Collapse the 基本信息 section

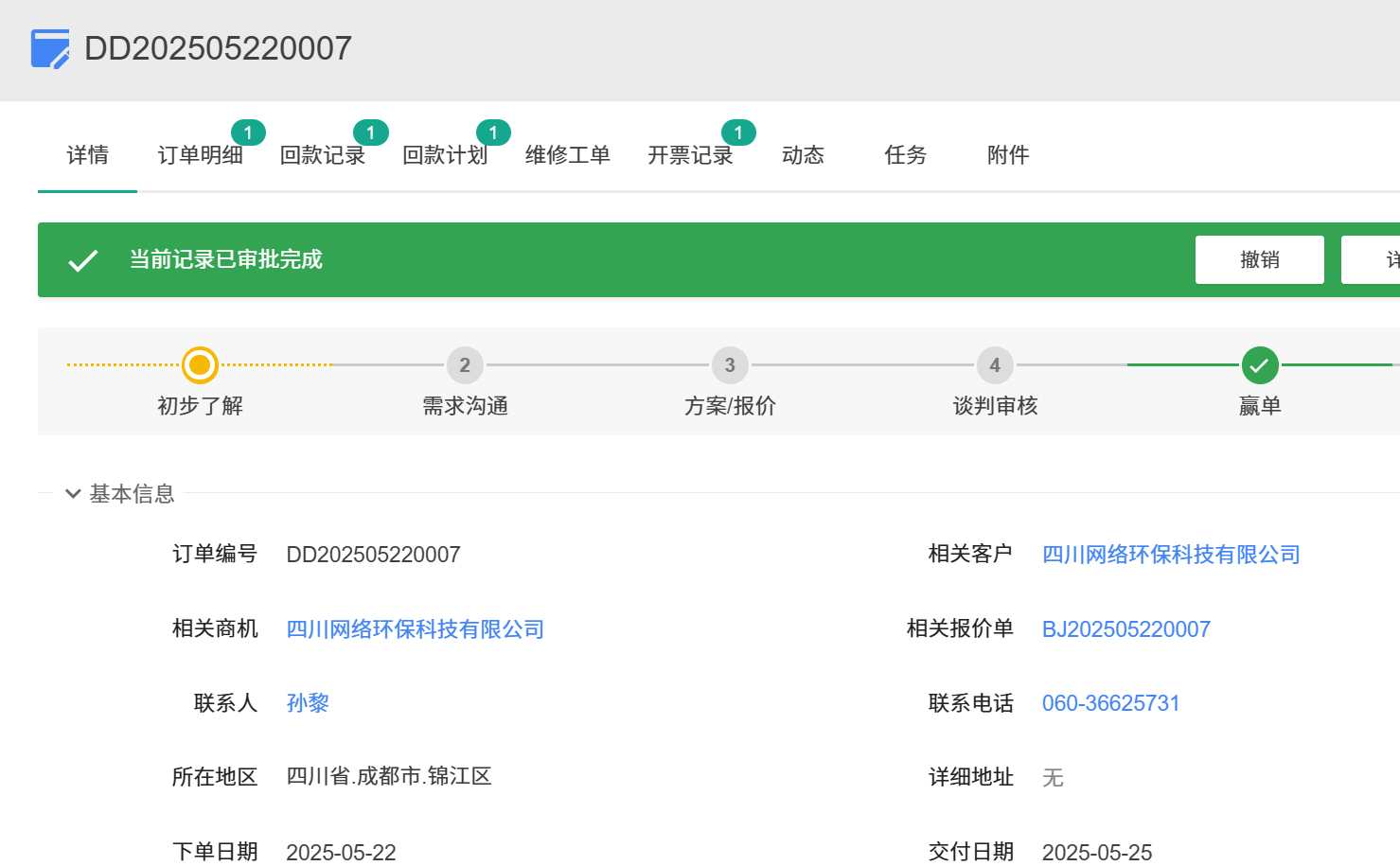(x=73, y=494)
